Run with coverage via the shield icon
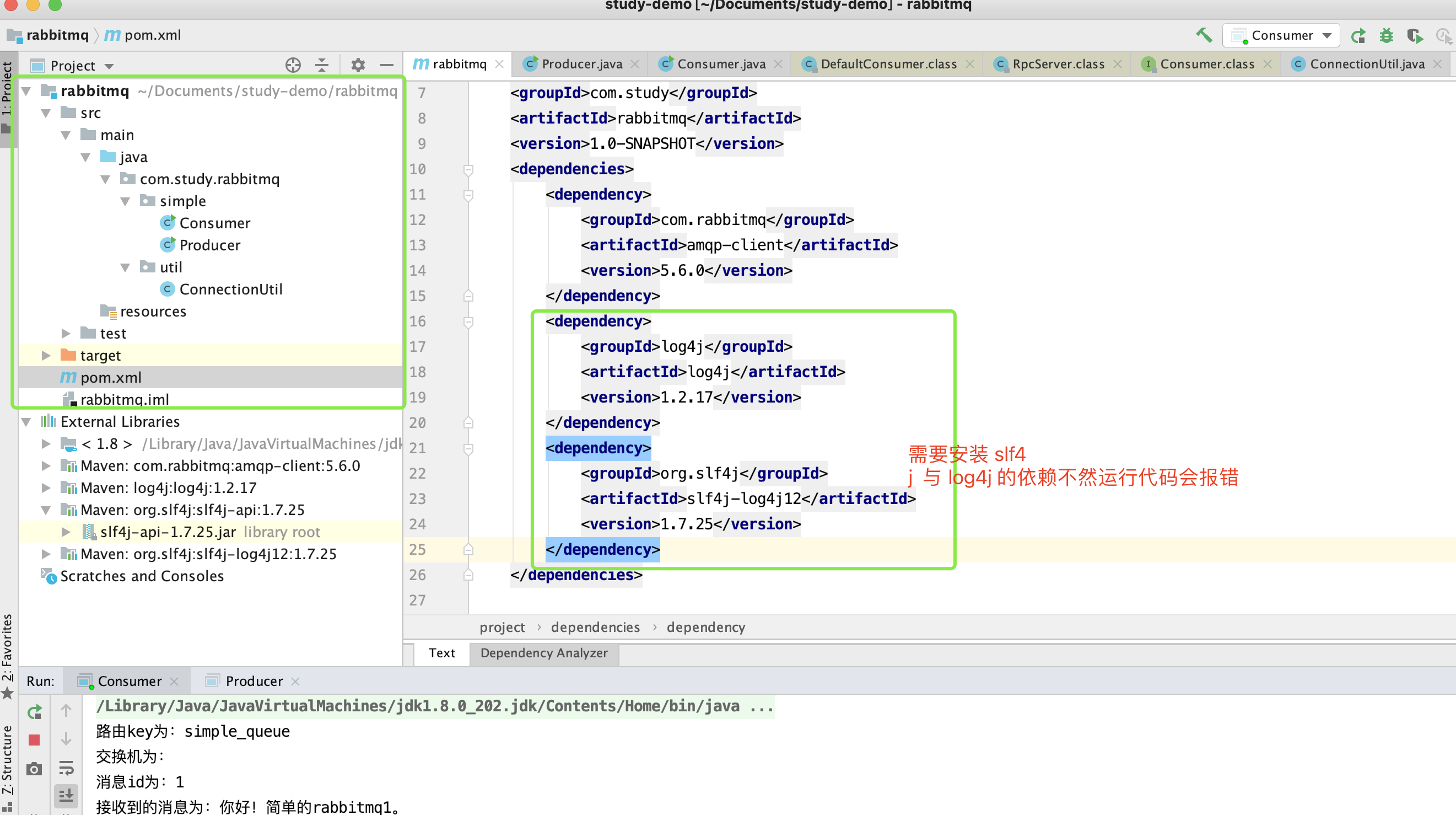 point(1415,36)
